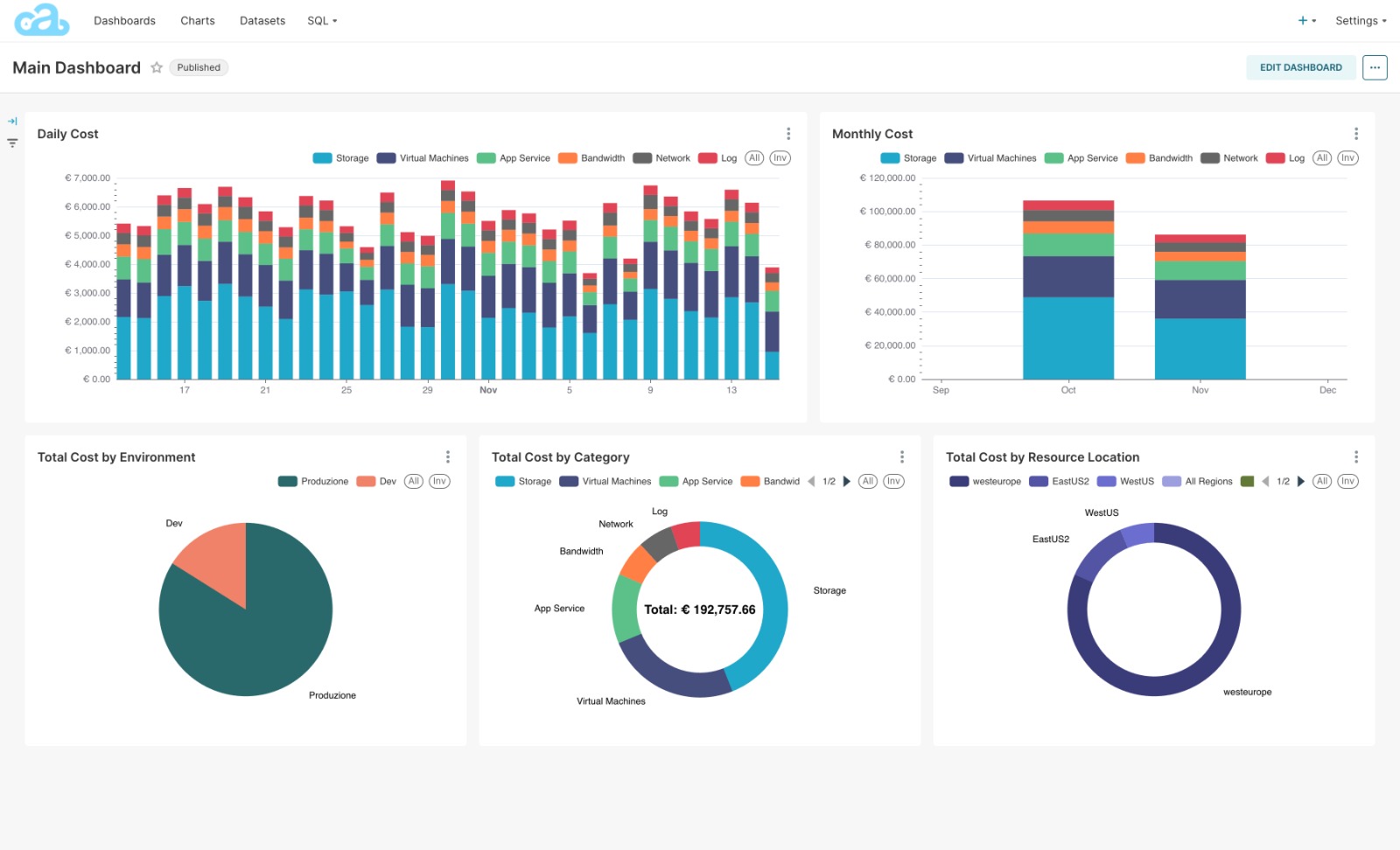Screen dimensions: 1400x850
Task: Toggle Storage series in Monthly Cost legend
Action: click(909, 158)
